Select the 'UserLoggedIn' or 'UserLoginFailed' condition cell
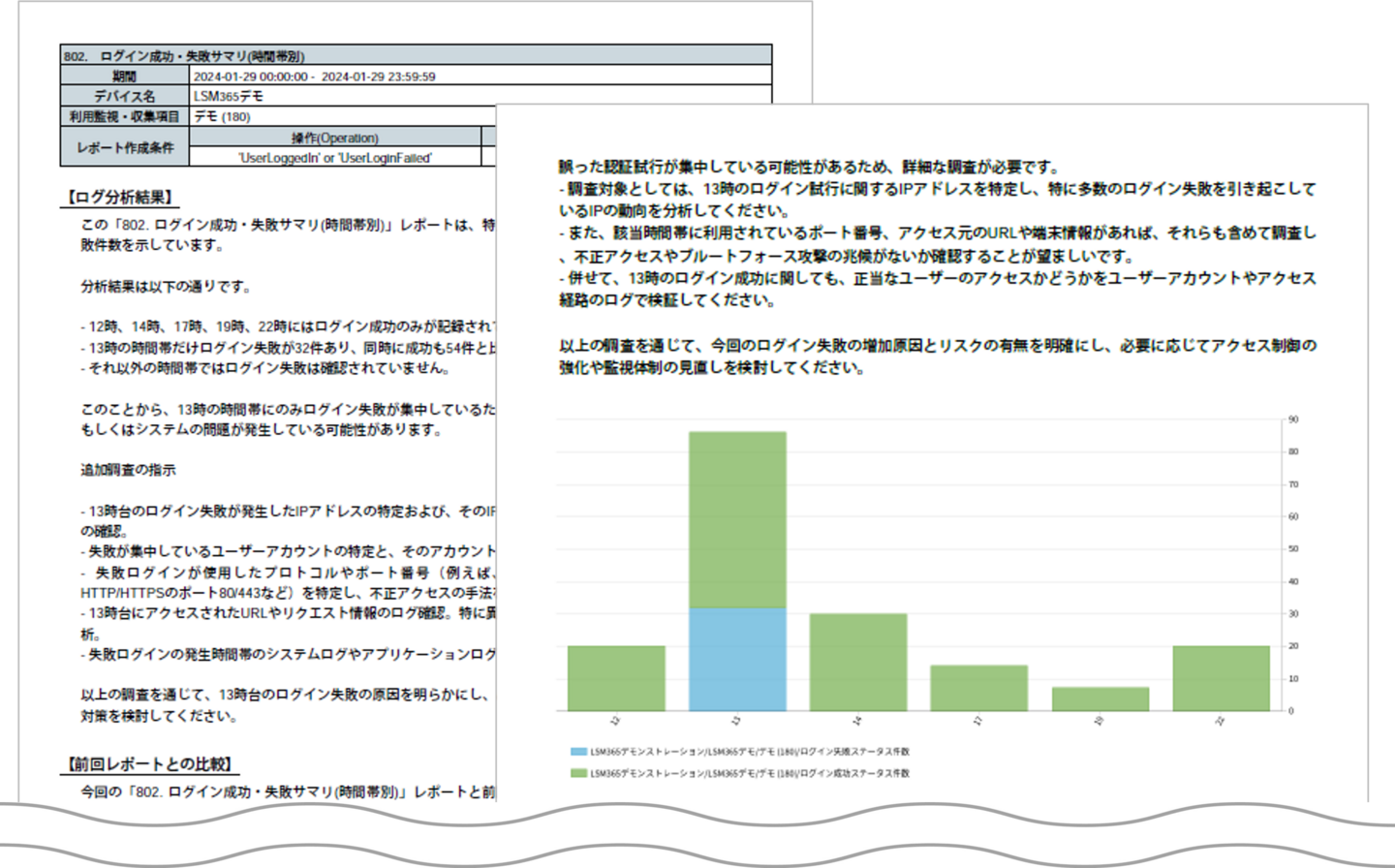The height and width of the screenshot is (868, 1395). coord(334,158)
